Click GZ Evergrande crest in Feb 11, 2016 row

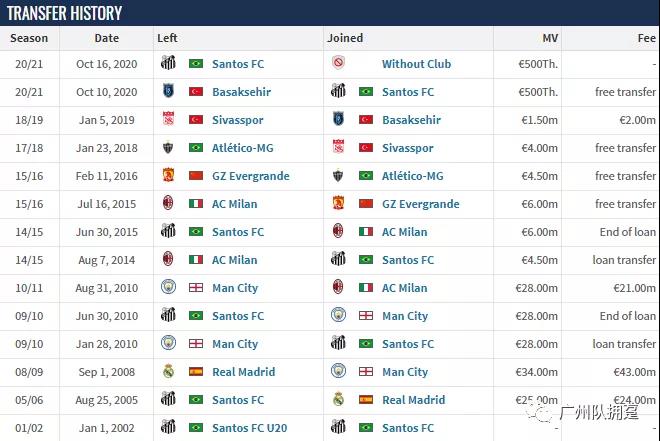[168, 175]
